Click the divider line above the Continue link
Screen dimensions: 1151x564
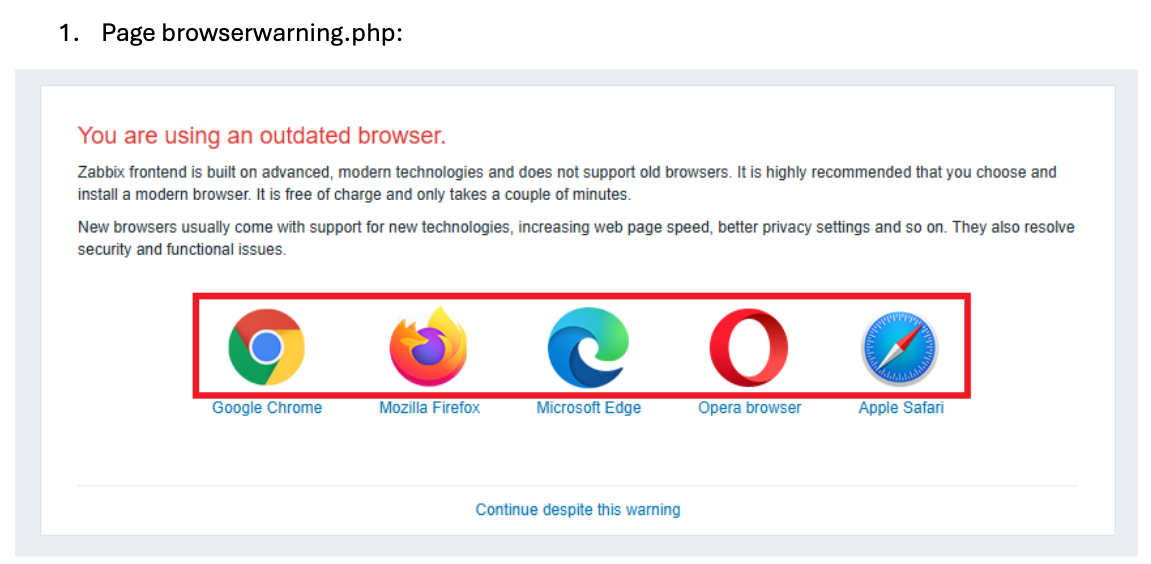(x=578, y=485)
